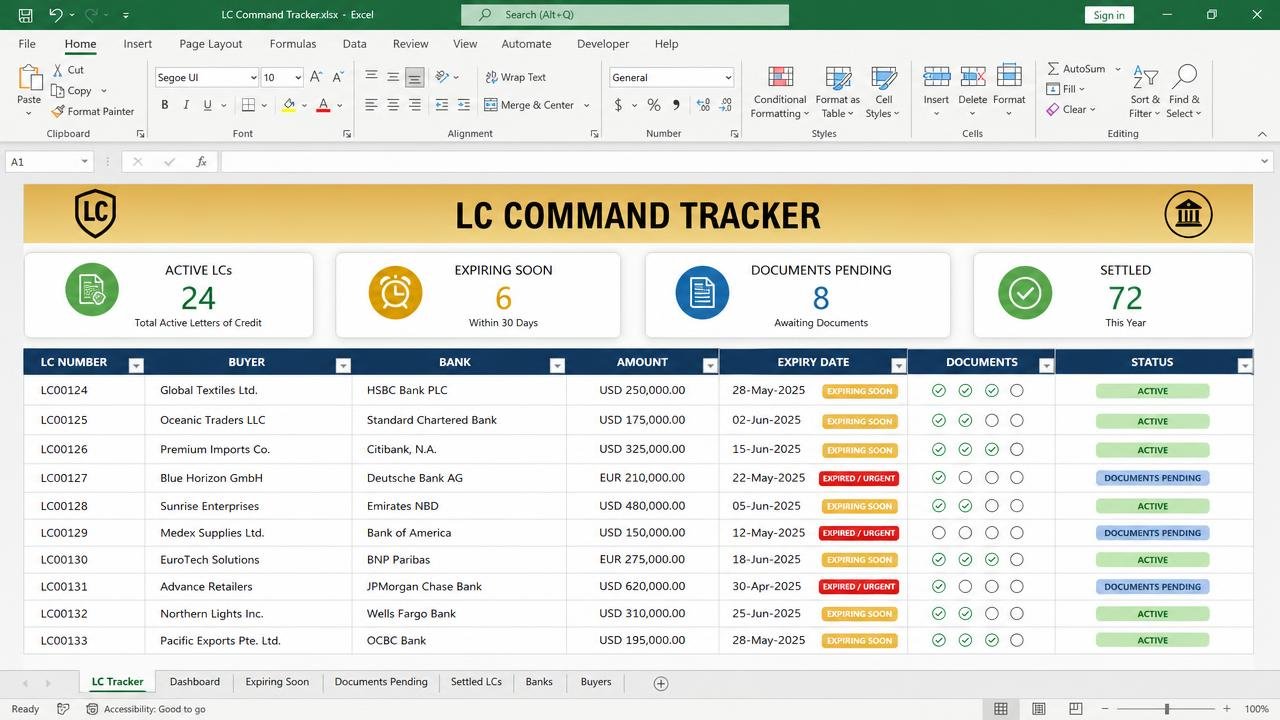Click the Increase Font Size icon
The height and width of the screenshot is (720, 1280).
316,77
